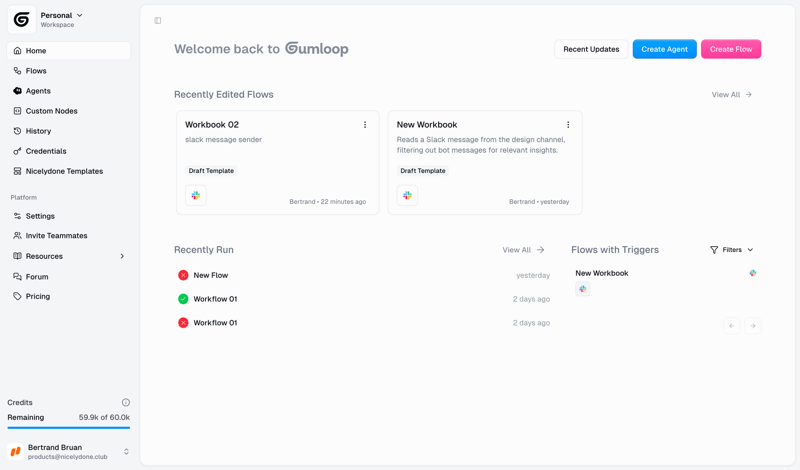Screen dimensions: 800x470
Task: Open Flows in sidebar
Action: coord(68,70)
